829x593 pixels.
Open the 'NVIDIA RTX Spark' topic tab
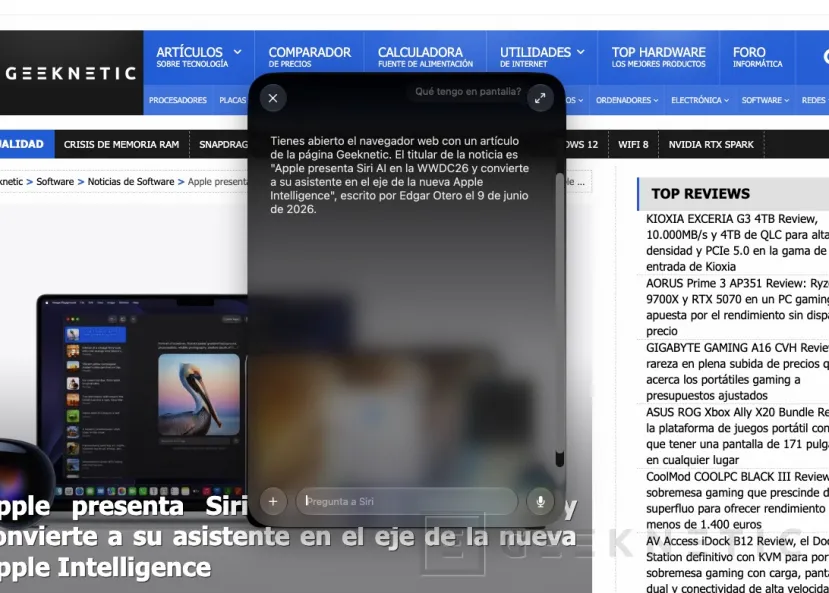coord(711,144)
